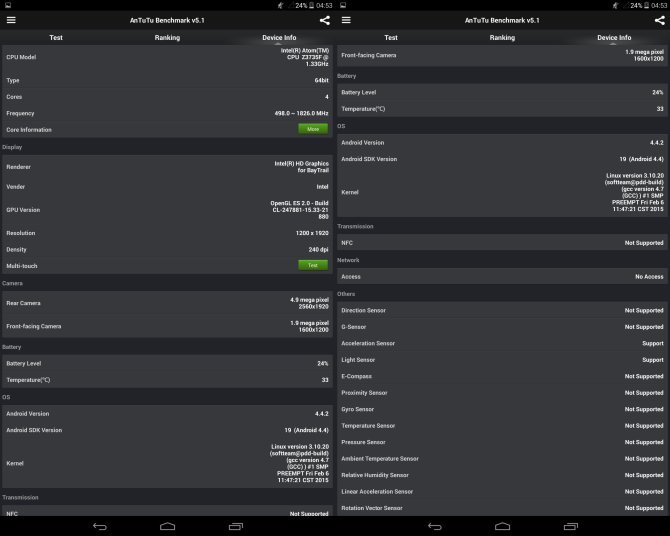Select the Cores row showing 4
The height and width of the screenshot is (536, 670).
point(168,97)
